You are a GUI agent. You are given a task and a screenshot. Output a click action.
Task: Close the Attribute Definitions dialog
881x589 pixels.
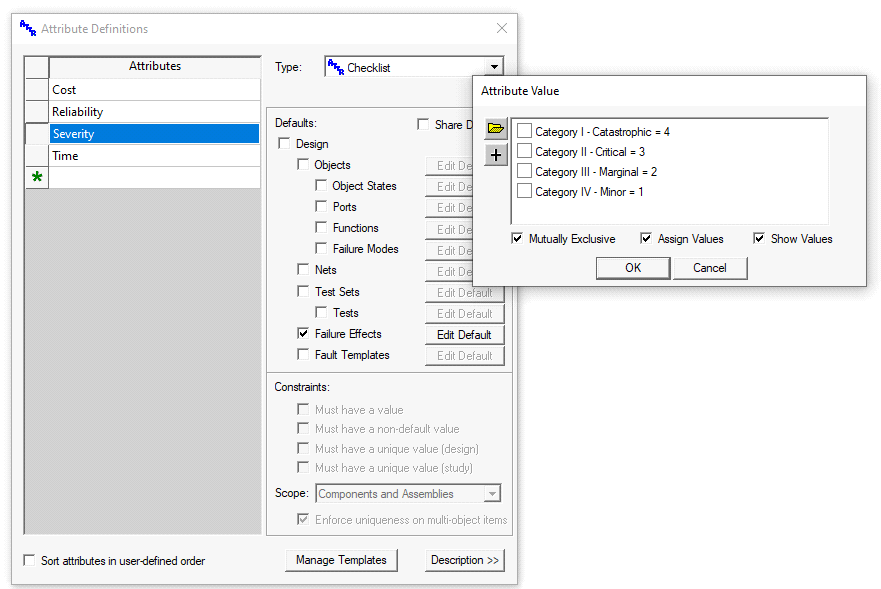click(x=502, y=29)
